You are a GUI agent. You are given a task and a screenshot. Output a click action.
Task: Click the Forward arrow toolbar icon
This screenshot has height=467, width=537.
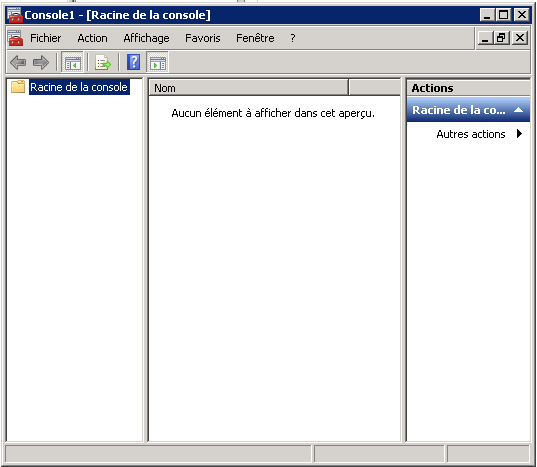pos(41,62)
